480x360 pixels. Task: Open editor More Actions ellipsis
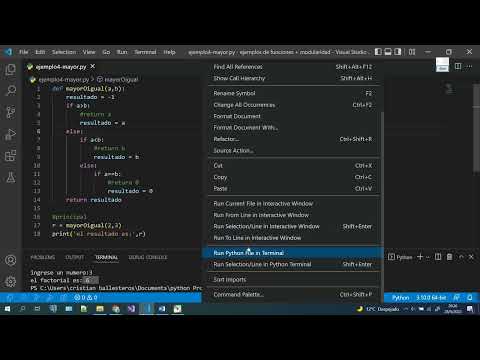click(x=469, y=66)
